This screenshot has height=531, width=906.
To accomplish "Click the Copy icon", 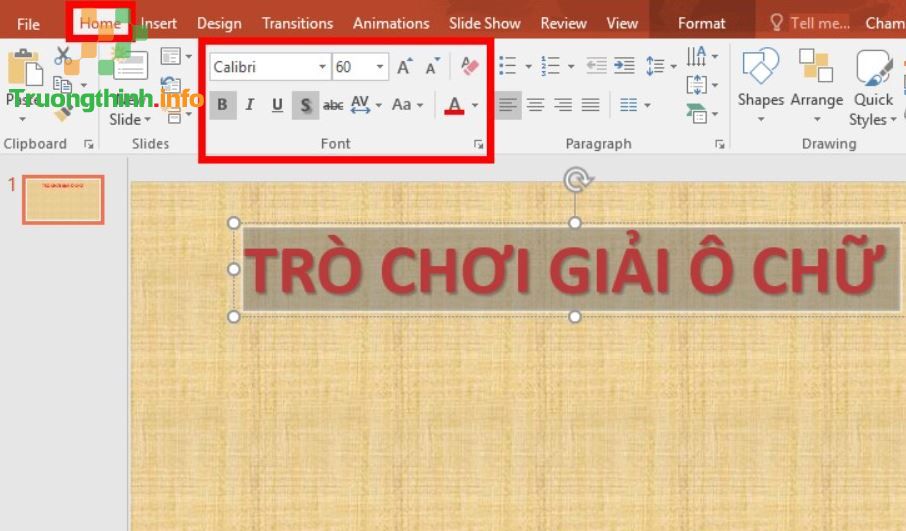I will pyautogui.click(x=62, y=85).
